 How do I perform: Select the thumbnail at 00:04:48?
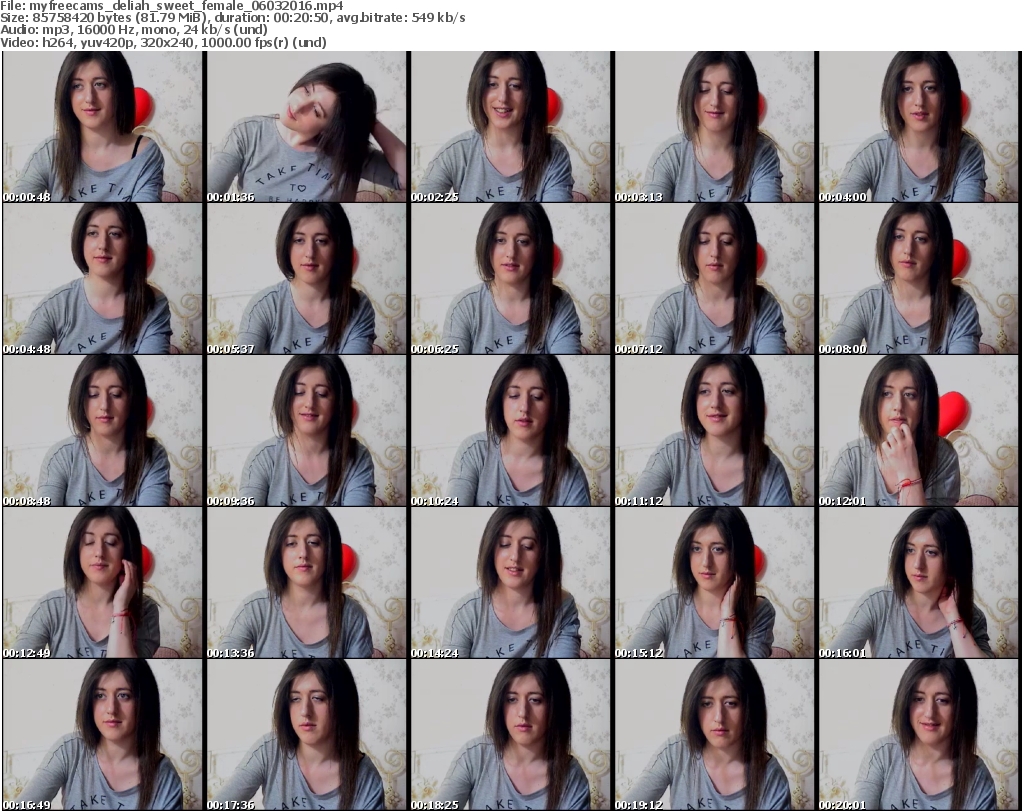(103, 279)
